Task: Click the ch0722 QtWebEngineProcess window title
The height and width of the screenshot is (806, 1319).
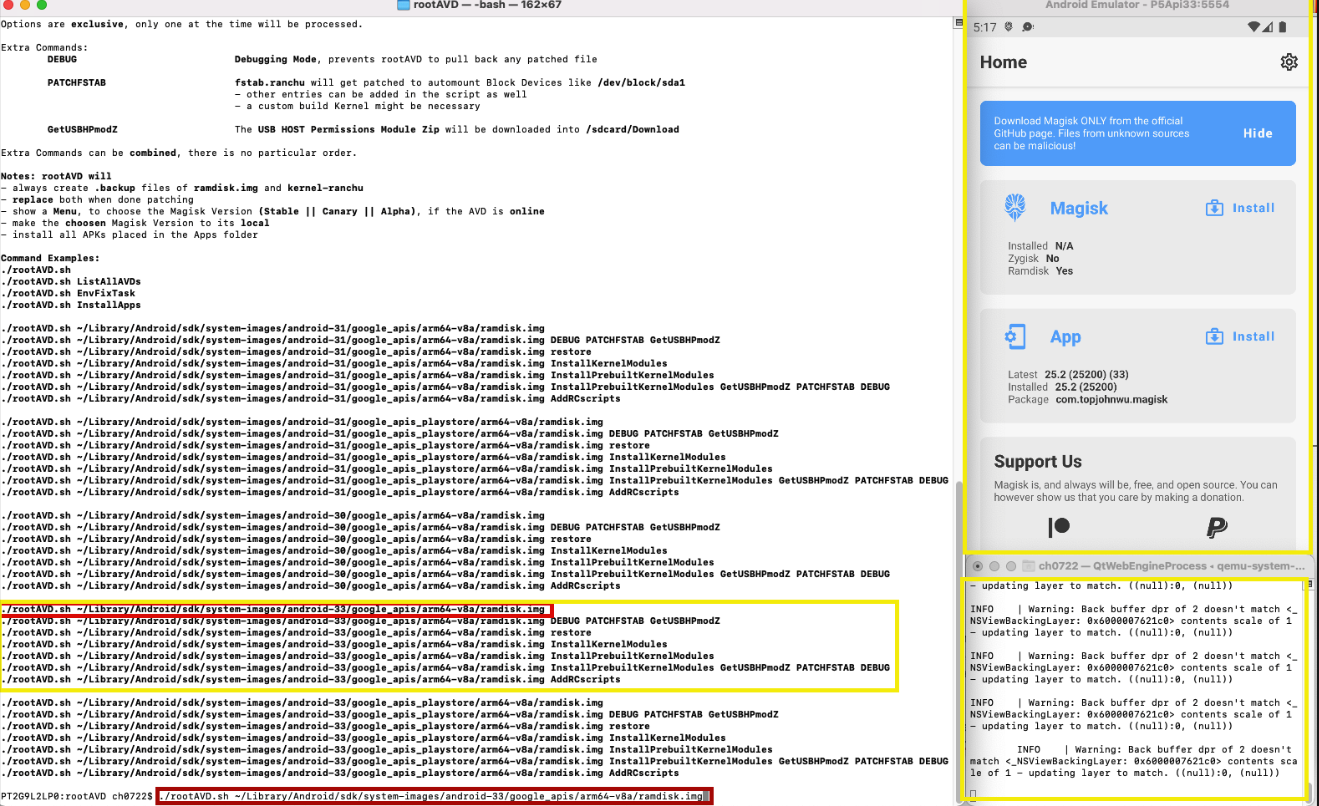Action: (x=1172, y=566)
